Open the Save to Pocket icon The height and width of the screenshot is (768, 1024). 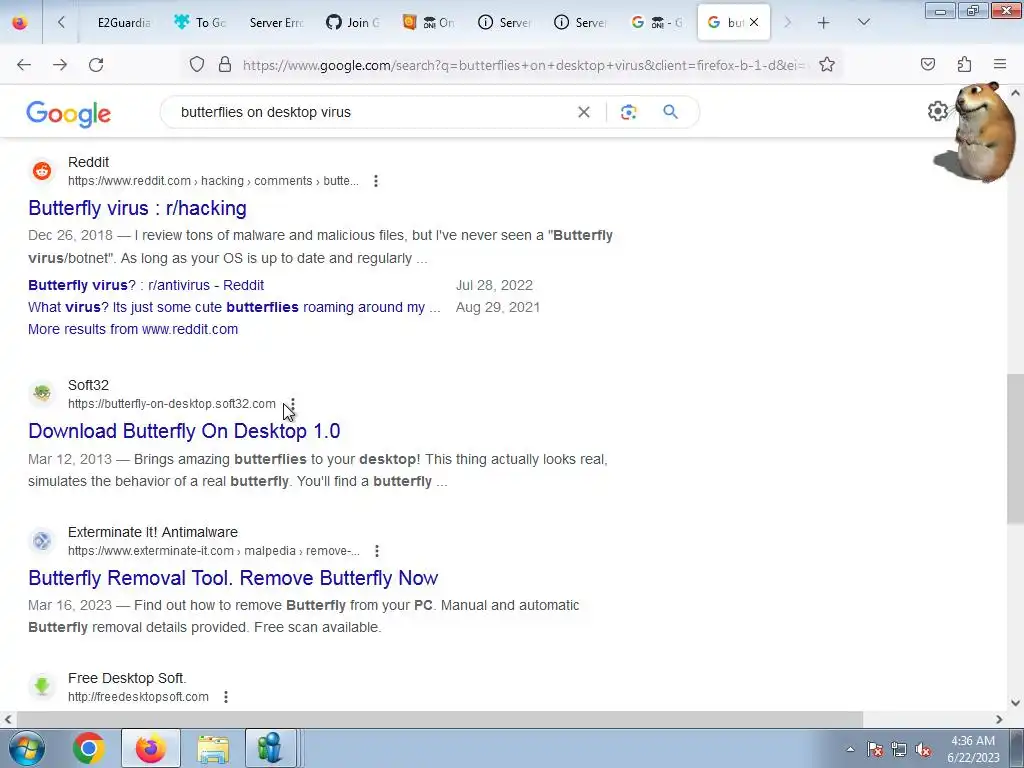click(928, 64)
